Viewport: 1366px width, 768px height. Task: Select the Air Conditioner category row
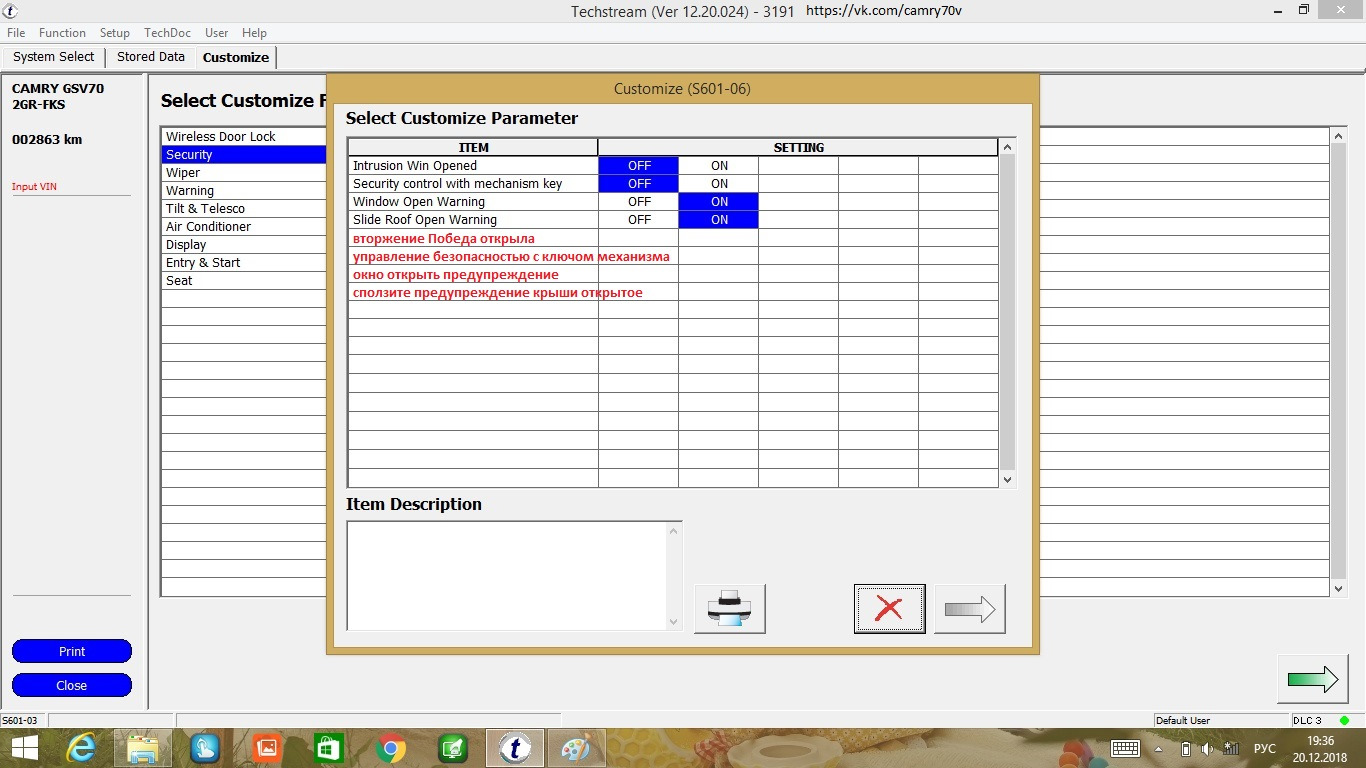244,227
